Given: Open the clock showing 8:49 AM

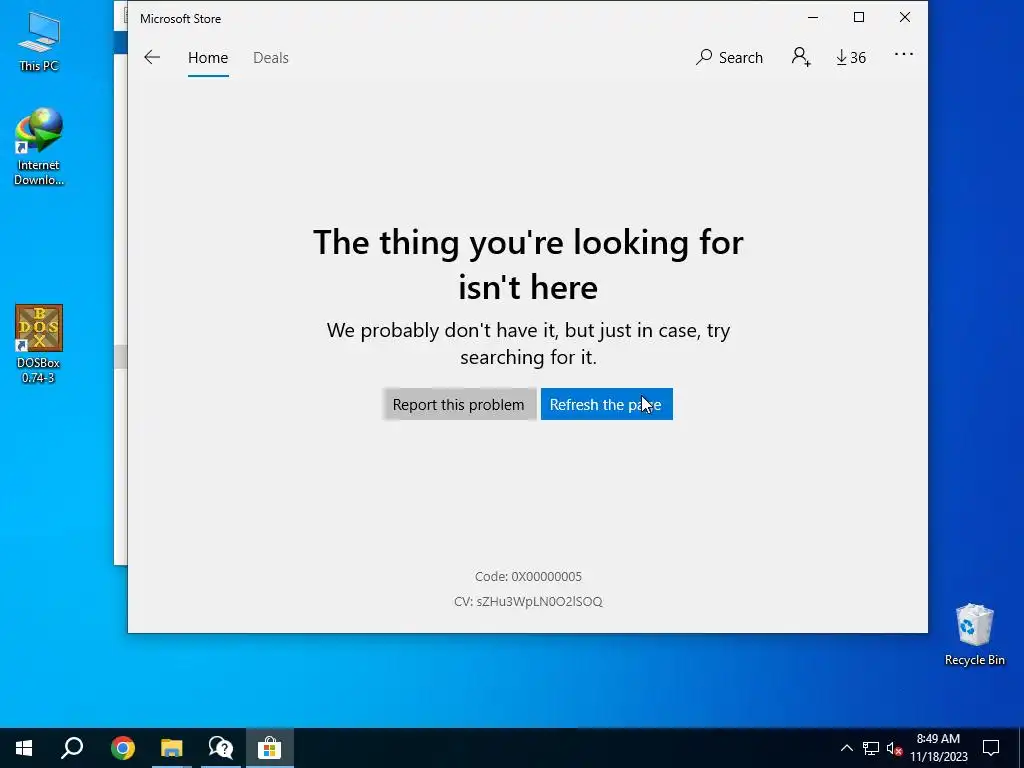Looking at the screenshot, I should (938, 748).
